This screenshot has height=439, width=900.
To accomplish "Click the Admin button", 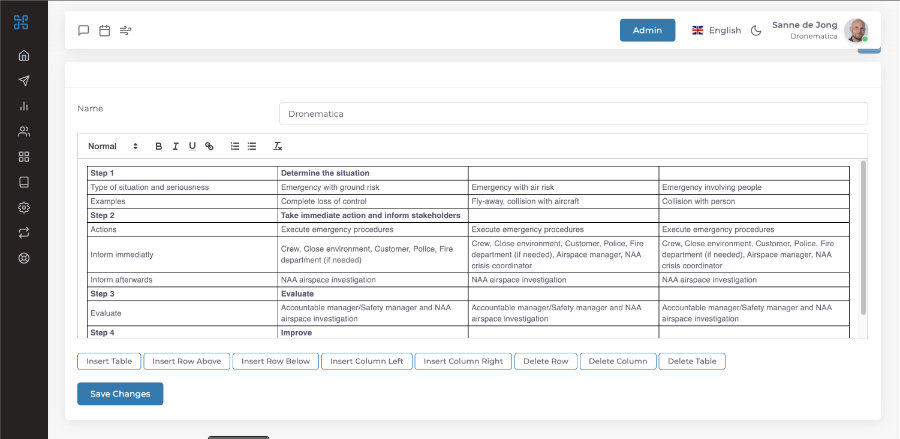I will 647,30.
